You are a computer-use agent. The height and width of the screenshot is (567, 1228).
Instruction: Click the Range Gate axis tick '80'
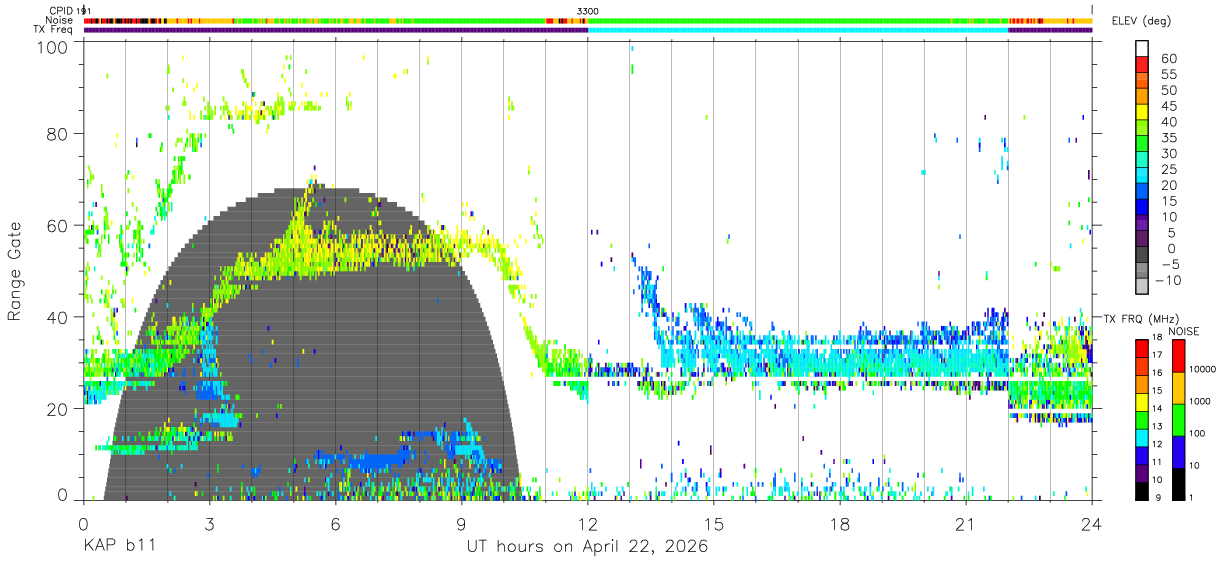click(x=58, y=134)
